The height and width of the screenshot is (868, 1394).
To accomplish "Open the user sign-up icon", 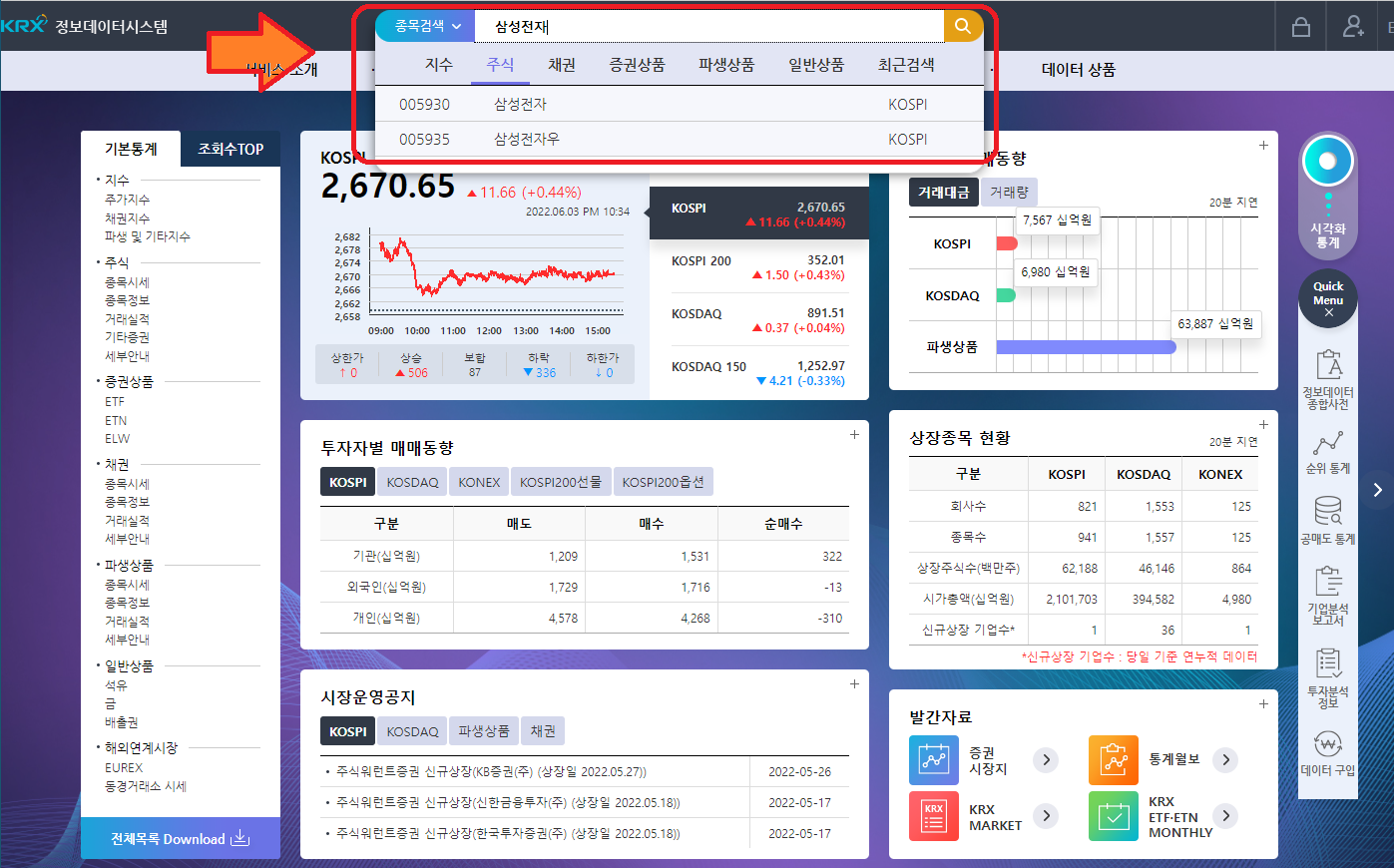I will [1353, 27].
